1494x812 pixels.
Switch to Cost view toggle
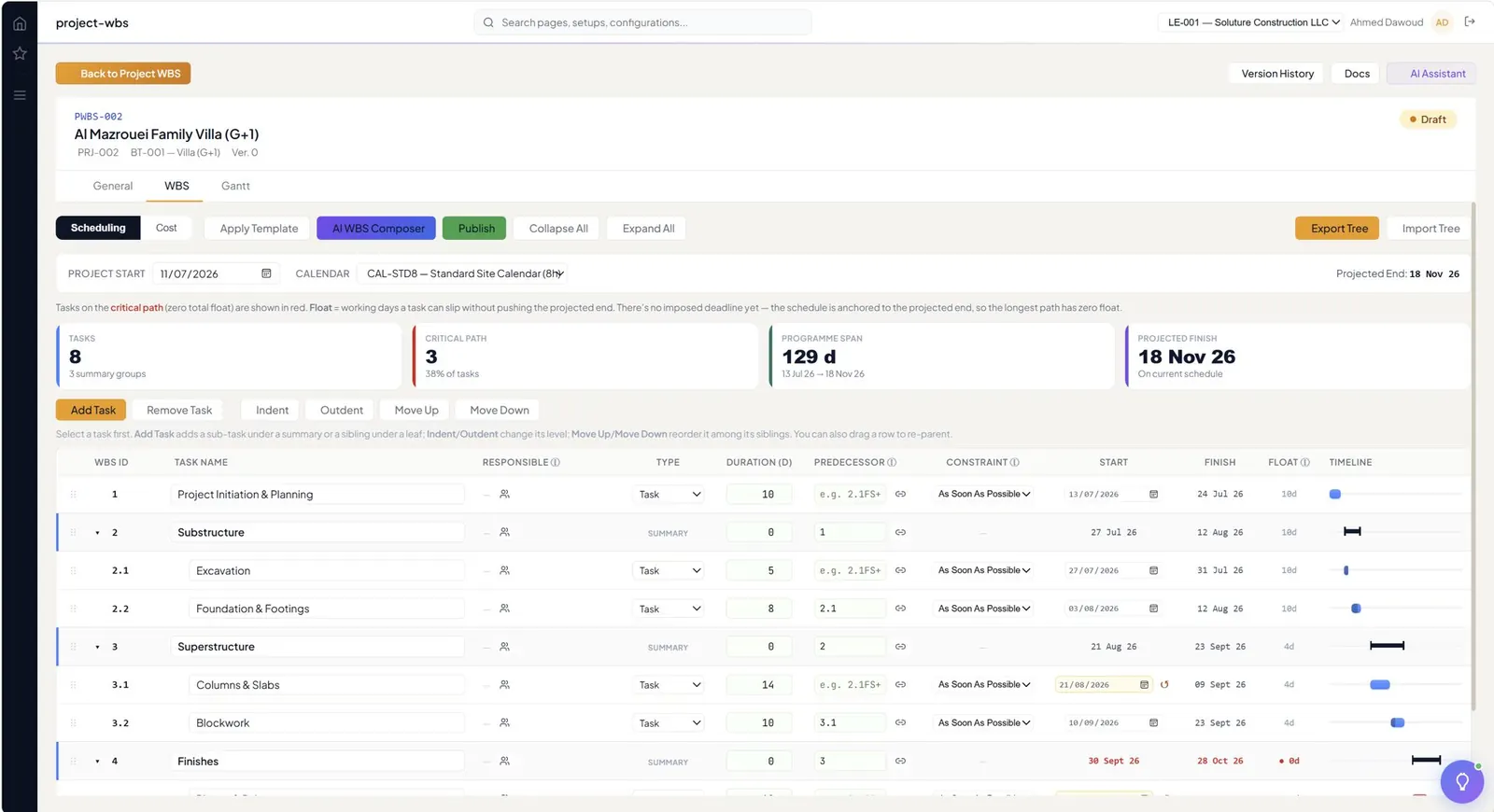point(166,228)
